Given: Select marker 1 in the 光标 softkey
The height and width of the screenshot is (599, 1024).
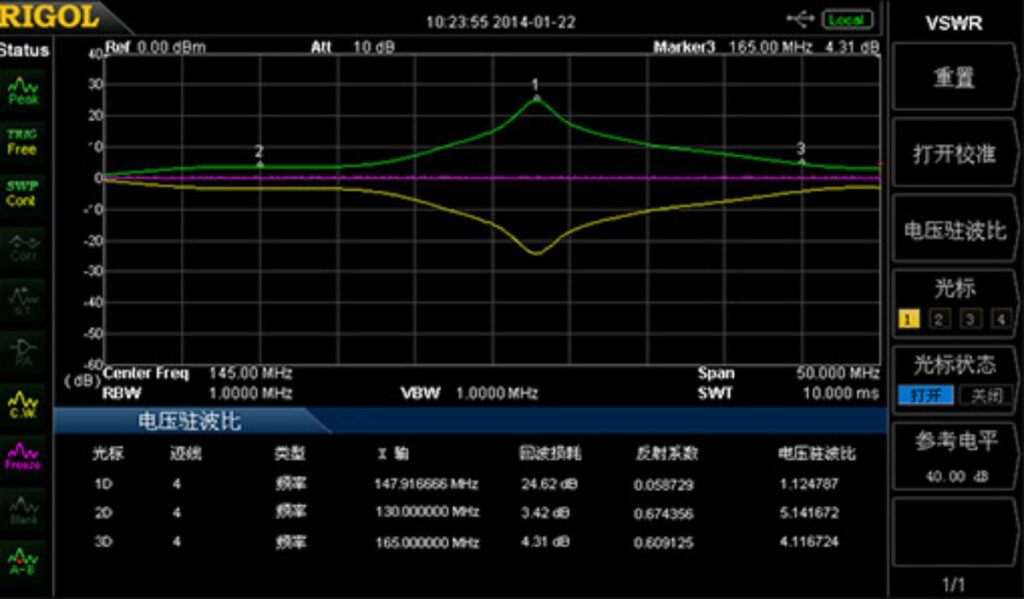Looking at the screenshot, I should pyautogui.click(x=909, y=320).
